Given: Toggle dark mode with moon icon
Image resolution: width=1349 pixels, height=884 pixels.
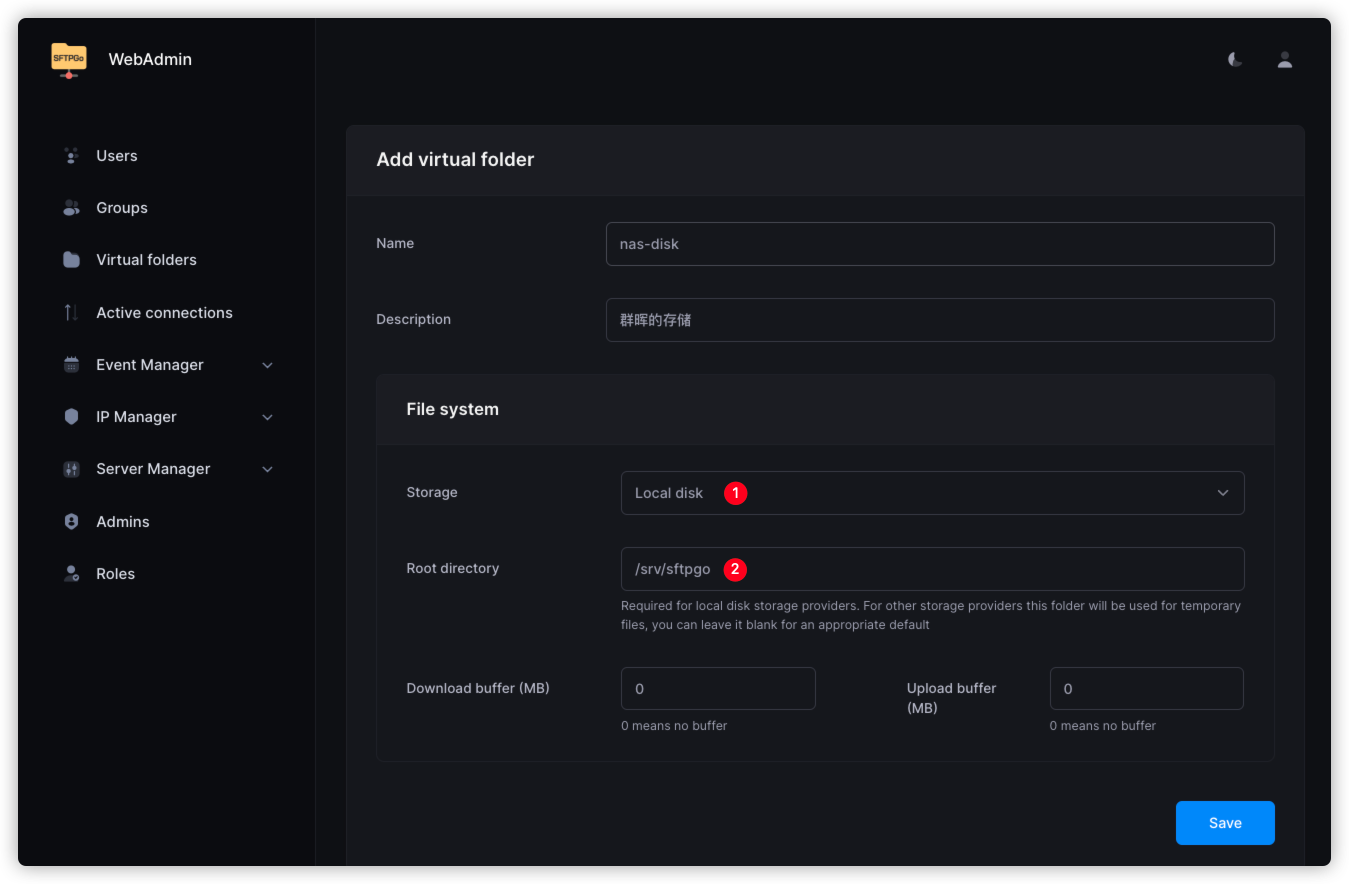Looking at the screenshot, I should click(x=1236, y=60).
